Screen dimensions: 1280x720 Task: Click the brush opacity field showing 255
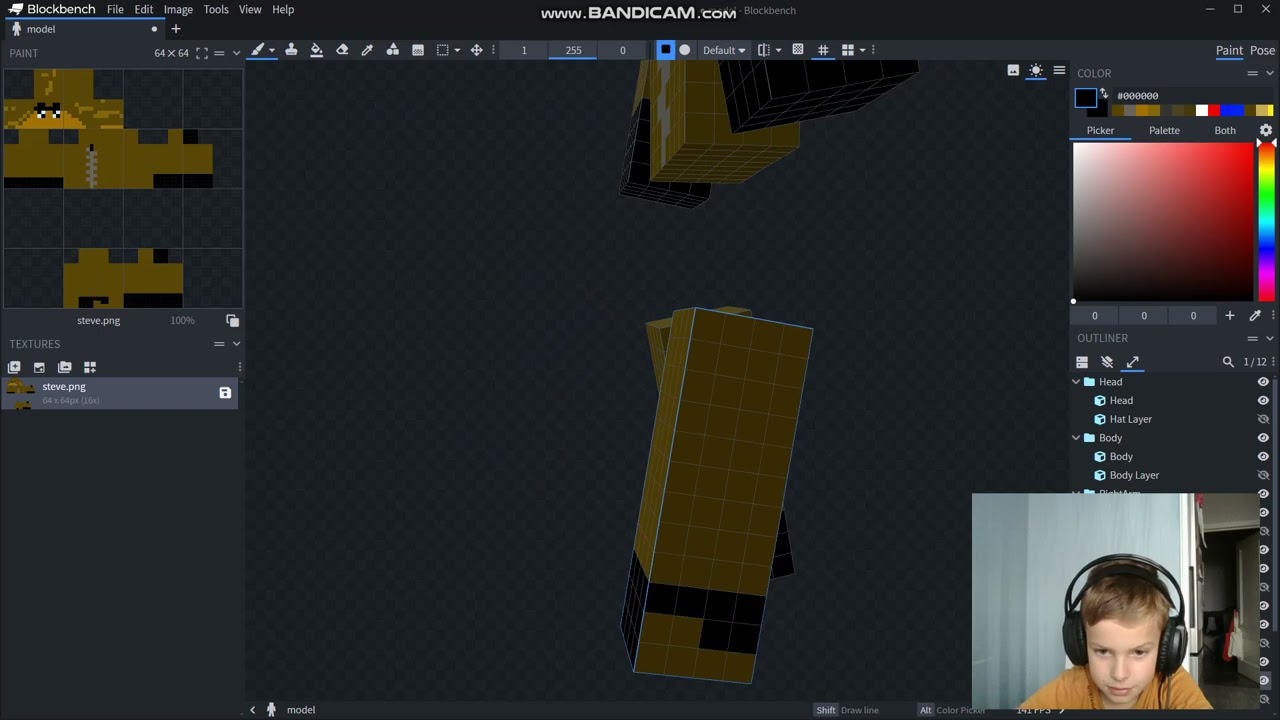pyautogui.click(x=573, y=50)
